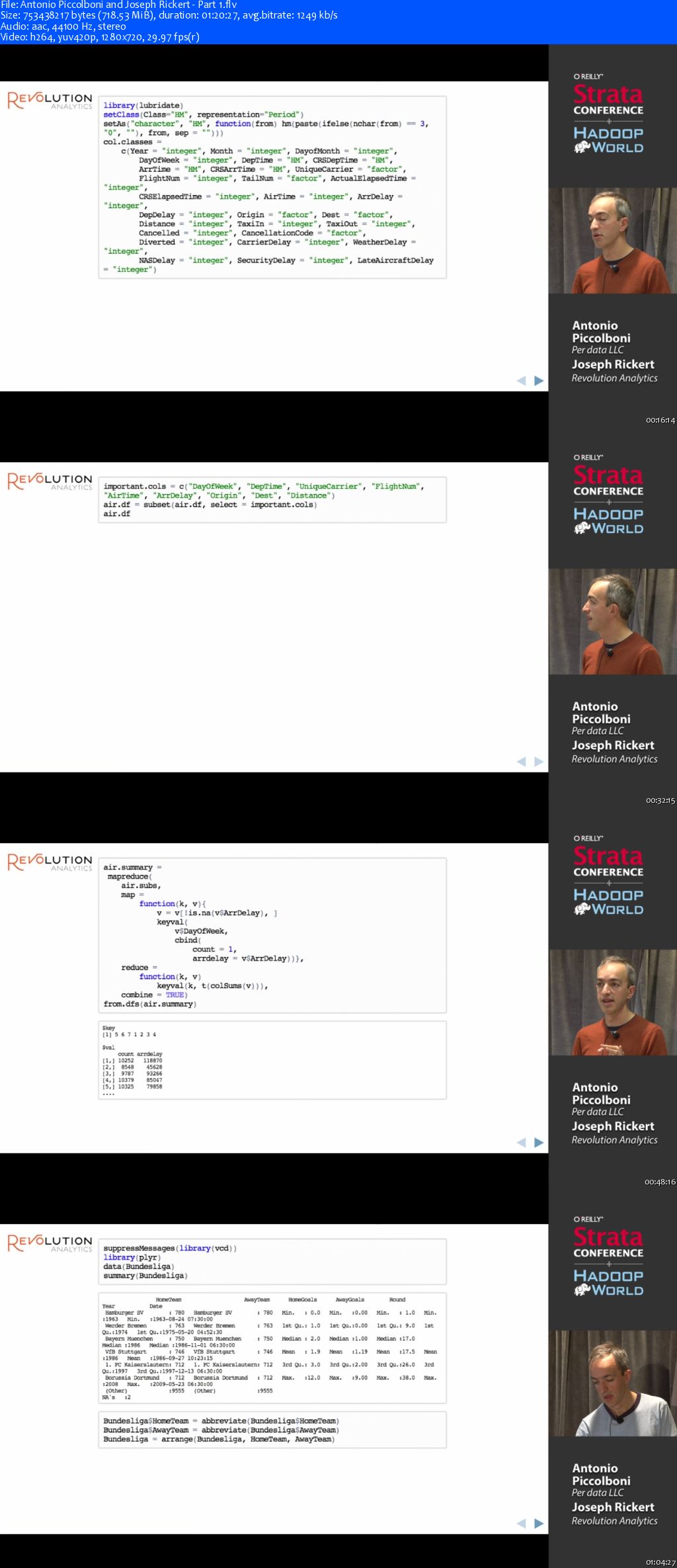The width and height of the screenshot is (677, 1568).
Task: Click the Revolution Analytics logo on first slide
Action: (x=50, y=101)
